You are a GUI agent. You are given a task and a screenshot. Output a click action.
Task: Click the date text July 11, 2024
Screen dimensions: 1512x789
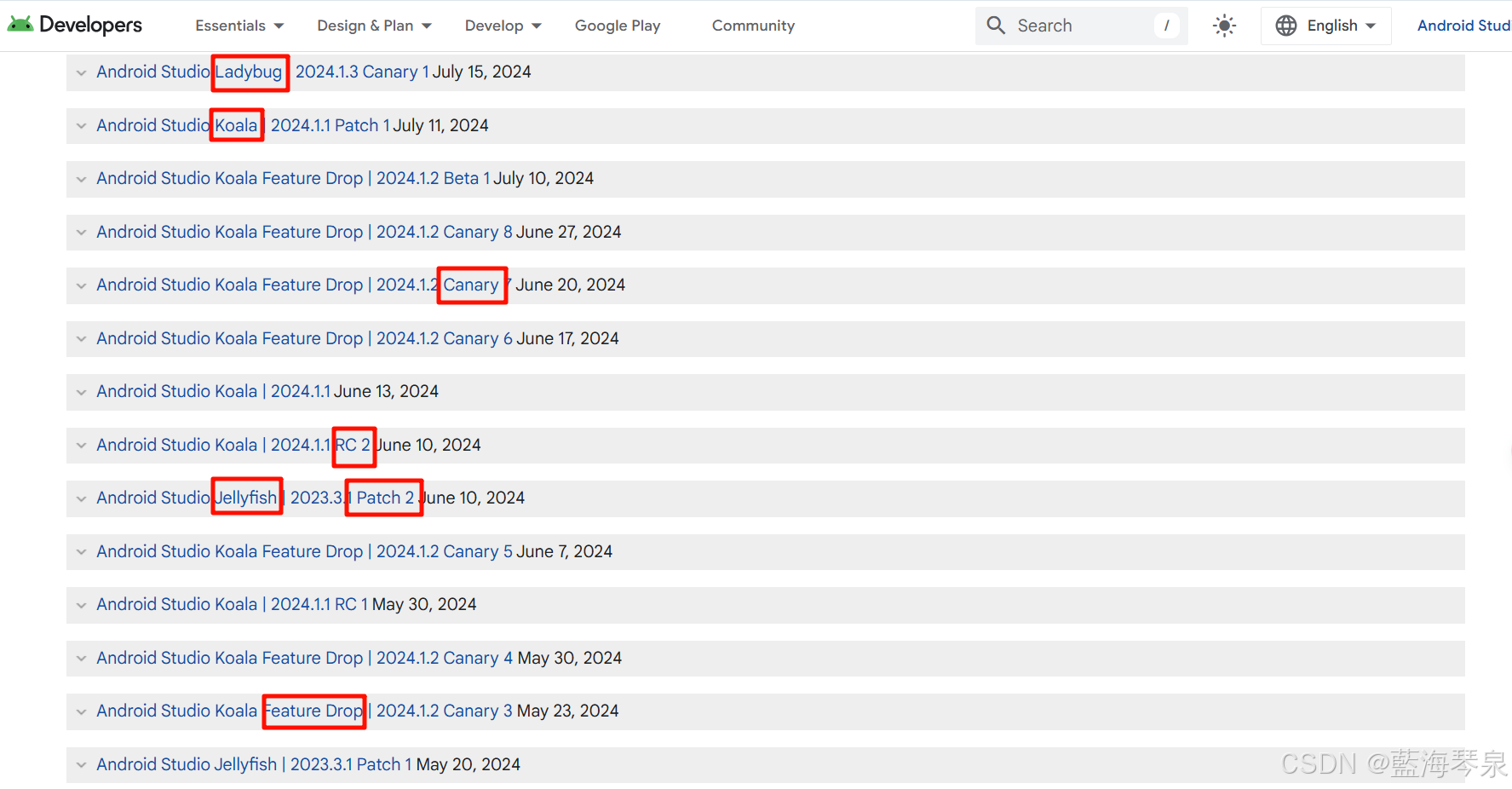[x=441, y=125]
